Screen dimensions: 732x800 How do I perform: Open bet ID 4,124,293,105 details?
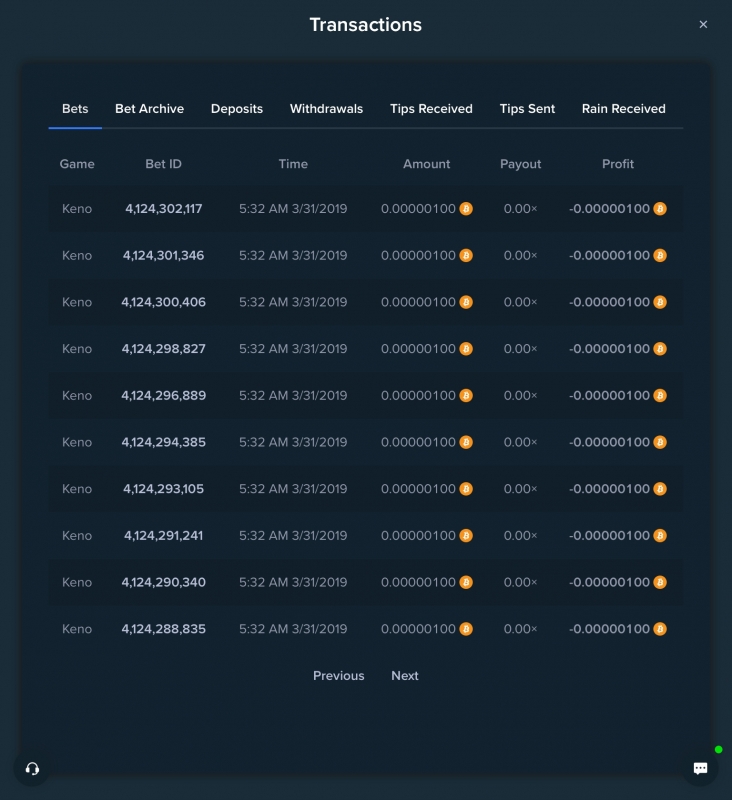click(x=164, y=489)
